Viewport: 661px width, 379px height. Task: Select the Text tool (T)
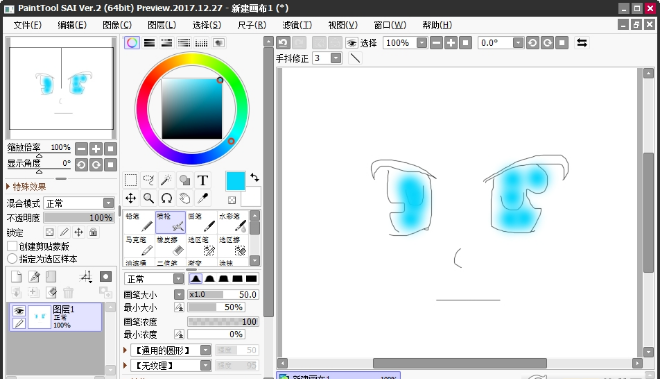point(203,180)
